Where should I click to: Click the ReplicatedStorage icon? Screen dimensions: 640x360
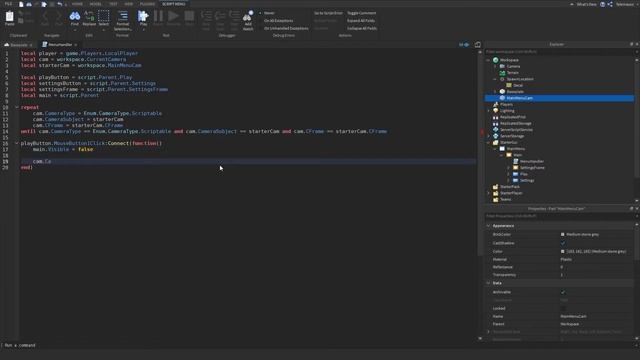(496, 123)
